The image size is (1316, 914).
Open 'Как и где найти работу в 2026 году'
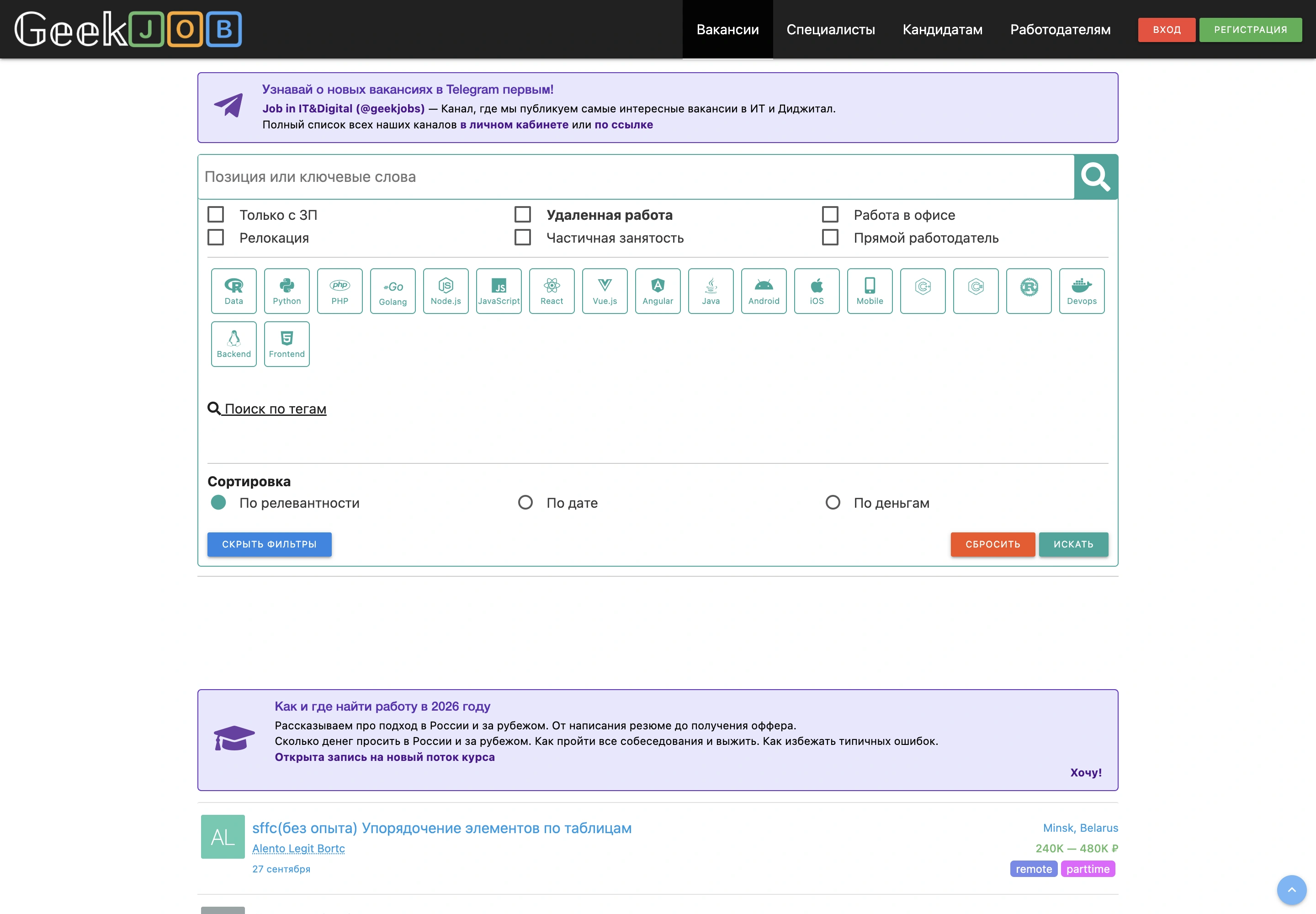click(x=382, y=706)
